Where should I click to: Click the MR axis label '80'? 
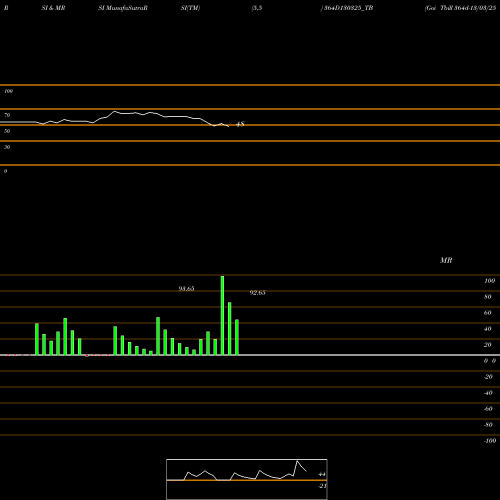[x=488, y=297]
